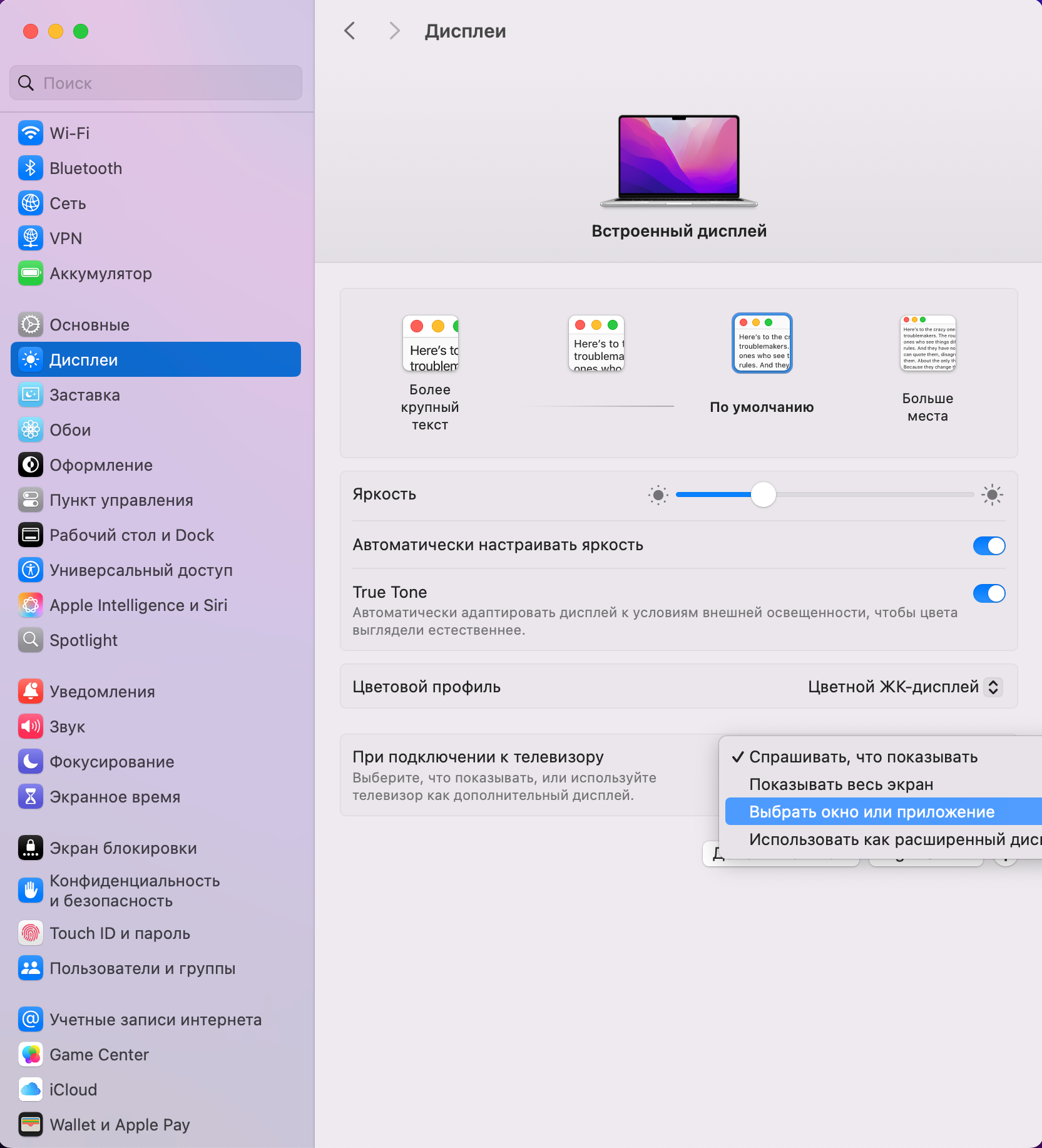Click the Touch ID и пароль fingerprint icon

[x=30, y=933]
